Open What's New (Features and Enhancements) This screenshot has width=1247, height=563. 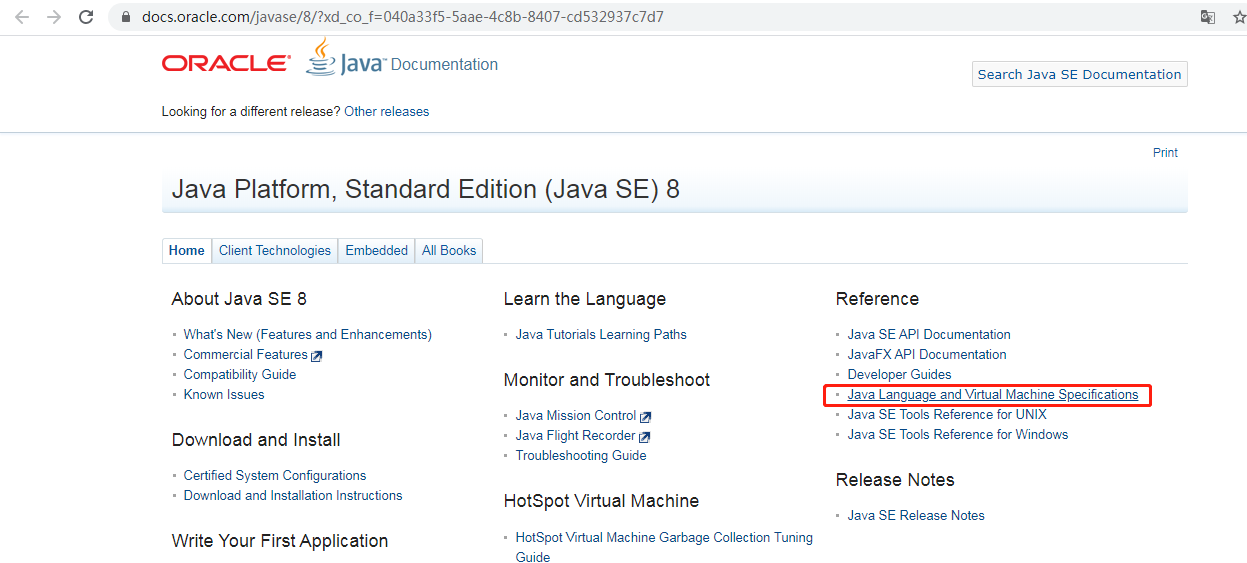click(x=308, y=335)
